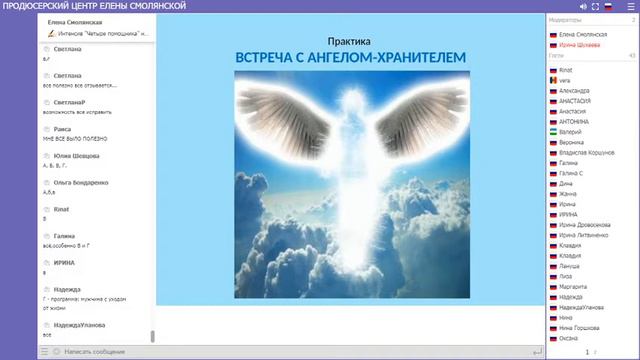Select guest Ирина Дровосекова

tap(584, 225)
